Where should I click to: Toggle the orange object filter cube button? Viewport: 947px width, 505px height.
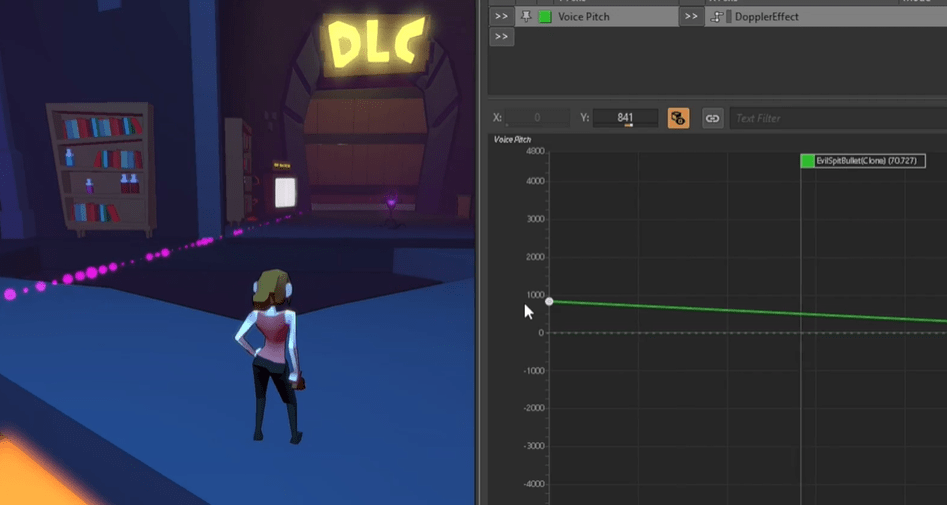[x=678, y=118]
